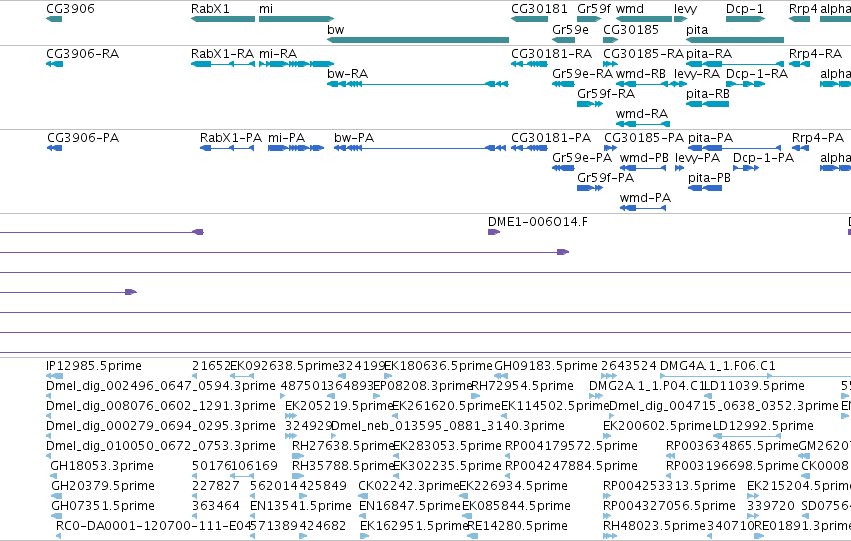Click the Gr59e-RA transcript label
851x541 pixels.
click(582, 73)
